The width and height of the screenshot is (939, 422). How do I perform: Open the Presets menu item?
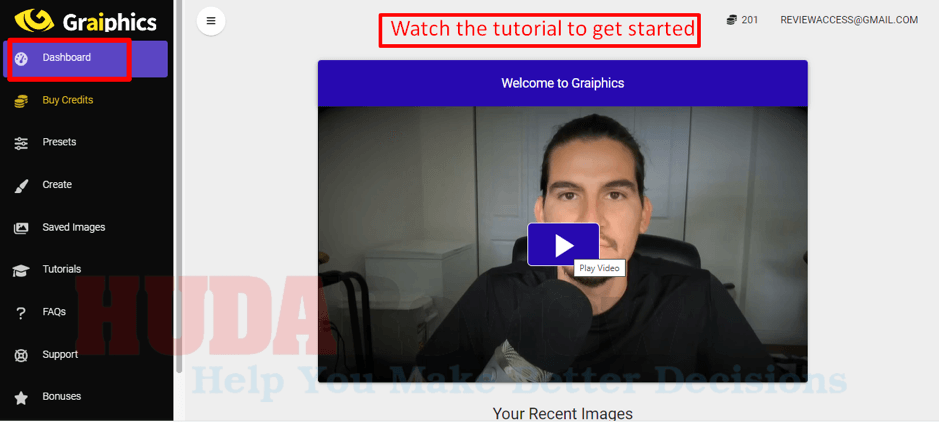point(59,142)
